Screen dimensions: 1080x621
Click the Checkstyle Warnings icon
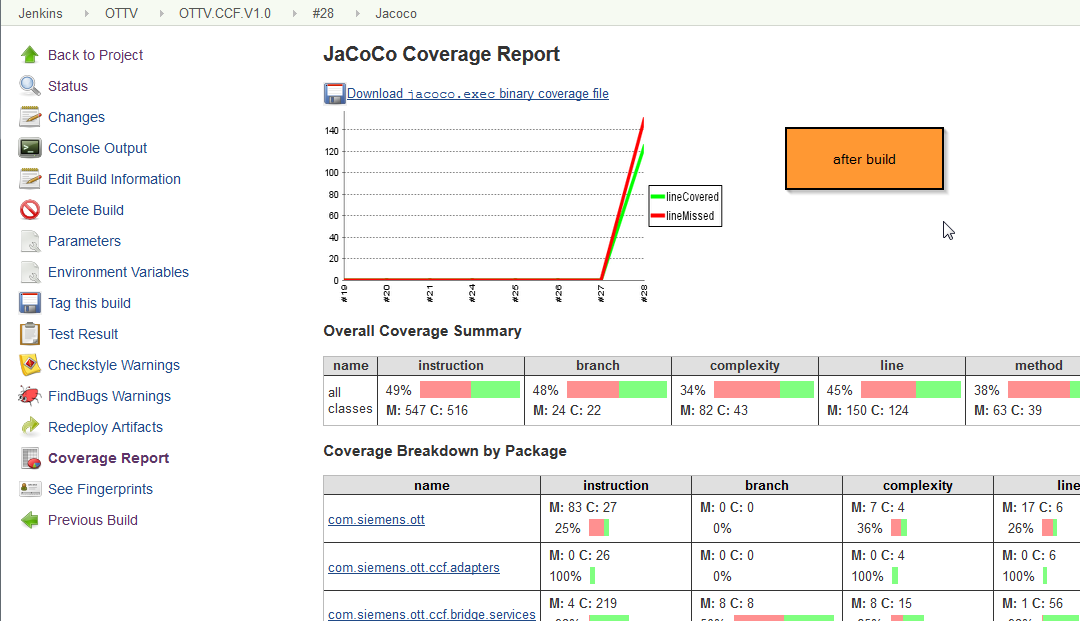(x=30, y=365)
